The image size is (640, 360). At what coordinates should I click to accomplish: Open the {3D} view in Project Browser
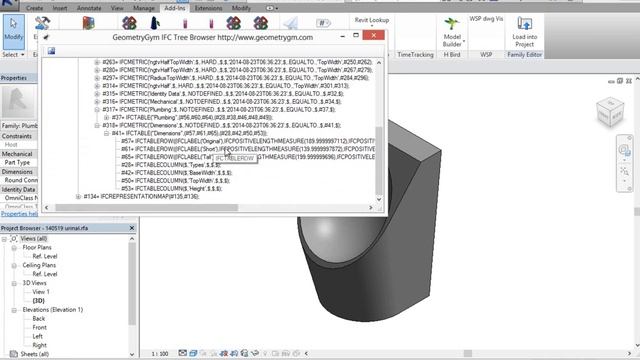click(x=38, y=301)
